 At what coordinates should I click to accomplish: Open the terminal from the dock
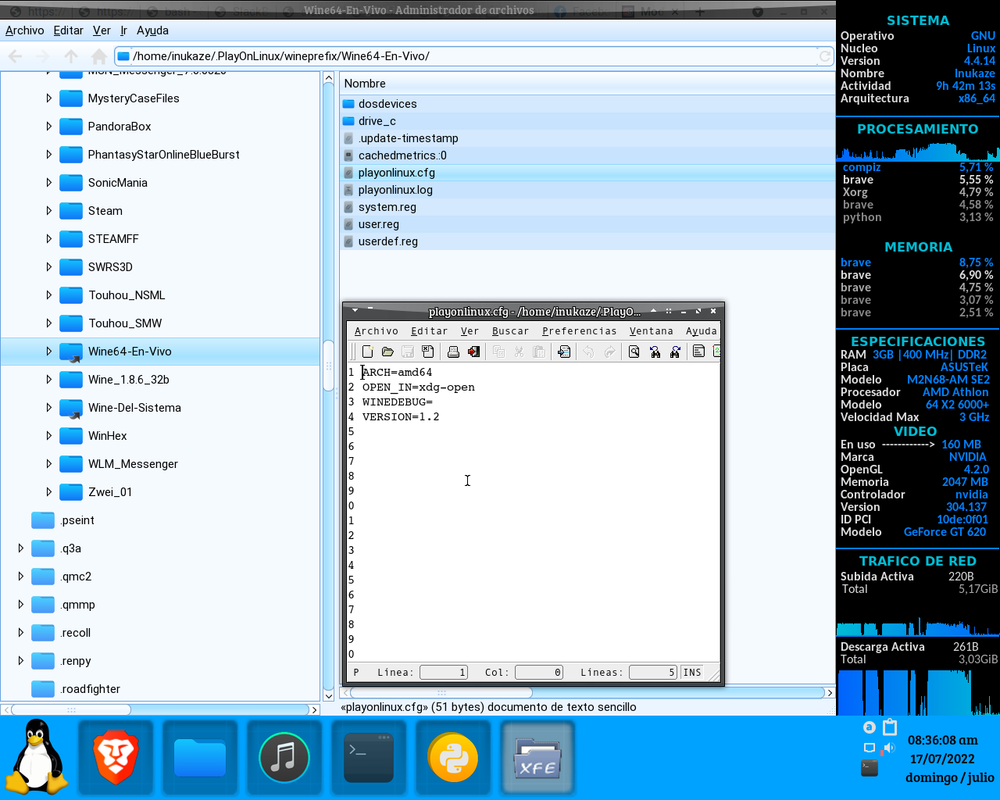369,757
